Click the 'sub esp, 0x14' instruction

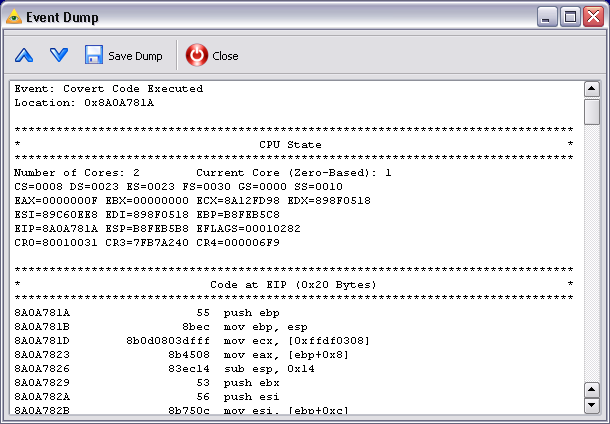coord(269,369)
